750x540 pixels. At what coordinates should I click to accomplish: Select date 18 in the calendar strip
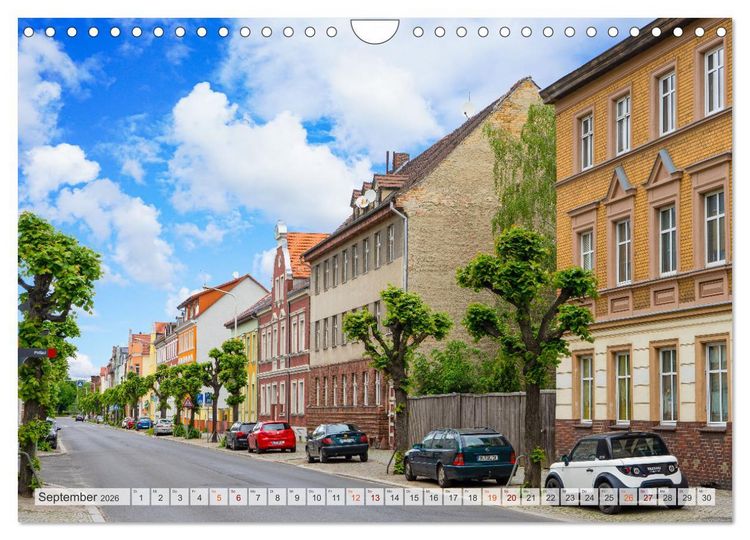tap(473, 497)
